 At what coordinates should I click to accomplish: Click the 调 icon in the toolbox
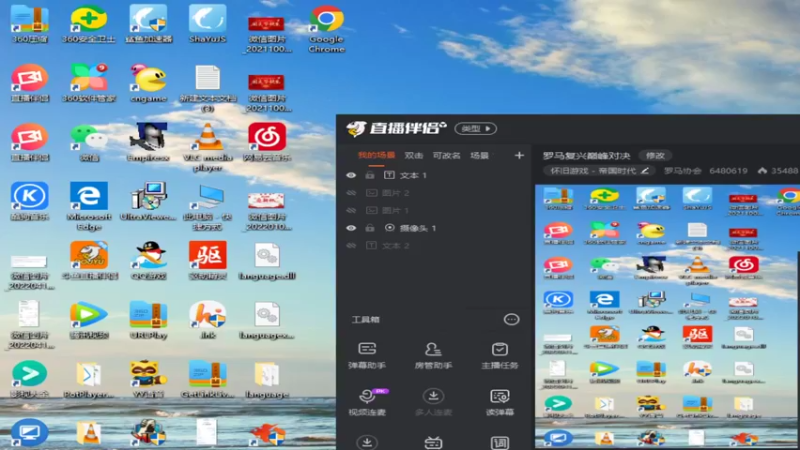point(499,442)
